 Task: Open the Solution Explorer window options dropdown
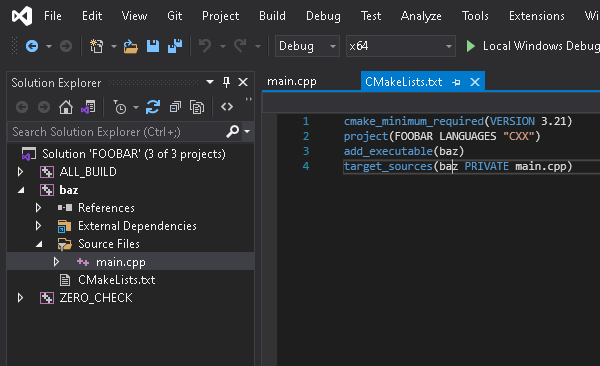[210, 82]
